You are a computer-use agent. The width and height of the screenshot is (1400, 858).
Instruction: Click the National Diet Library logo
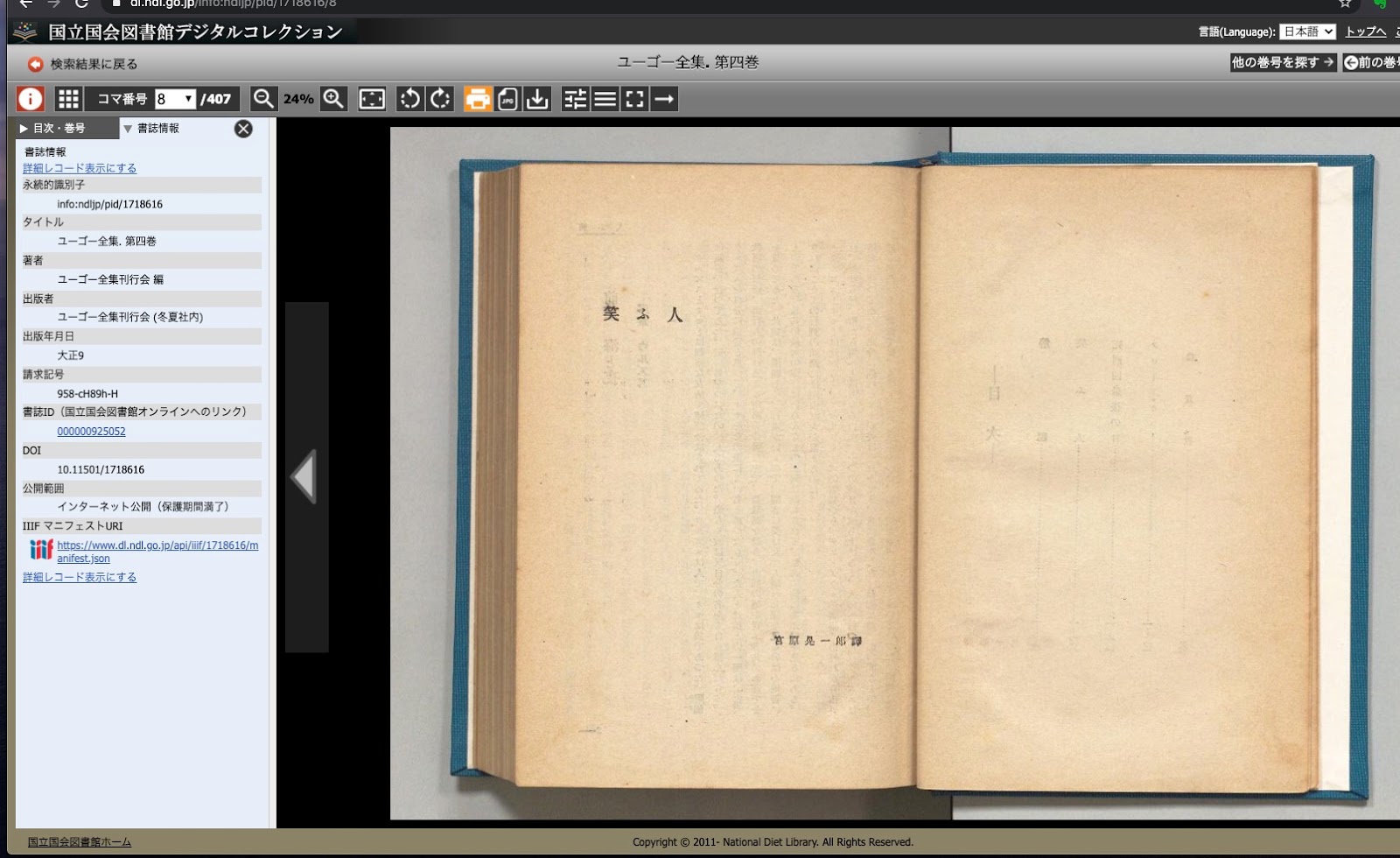click(x=25, y=32)
